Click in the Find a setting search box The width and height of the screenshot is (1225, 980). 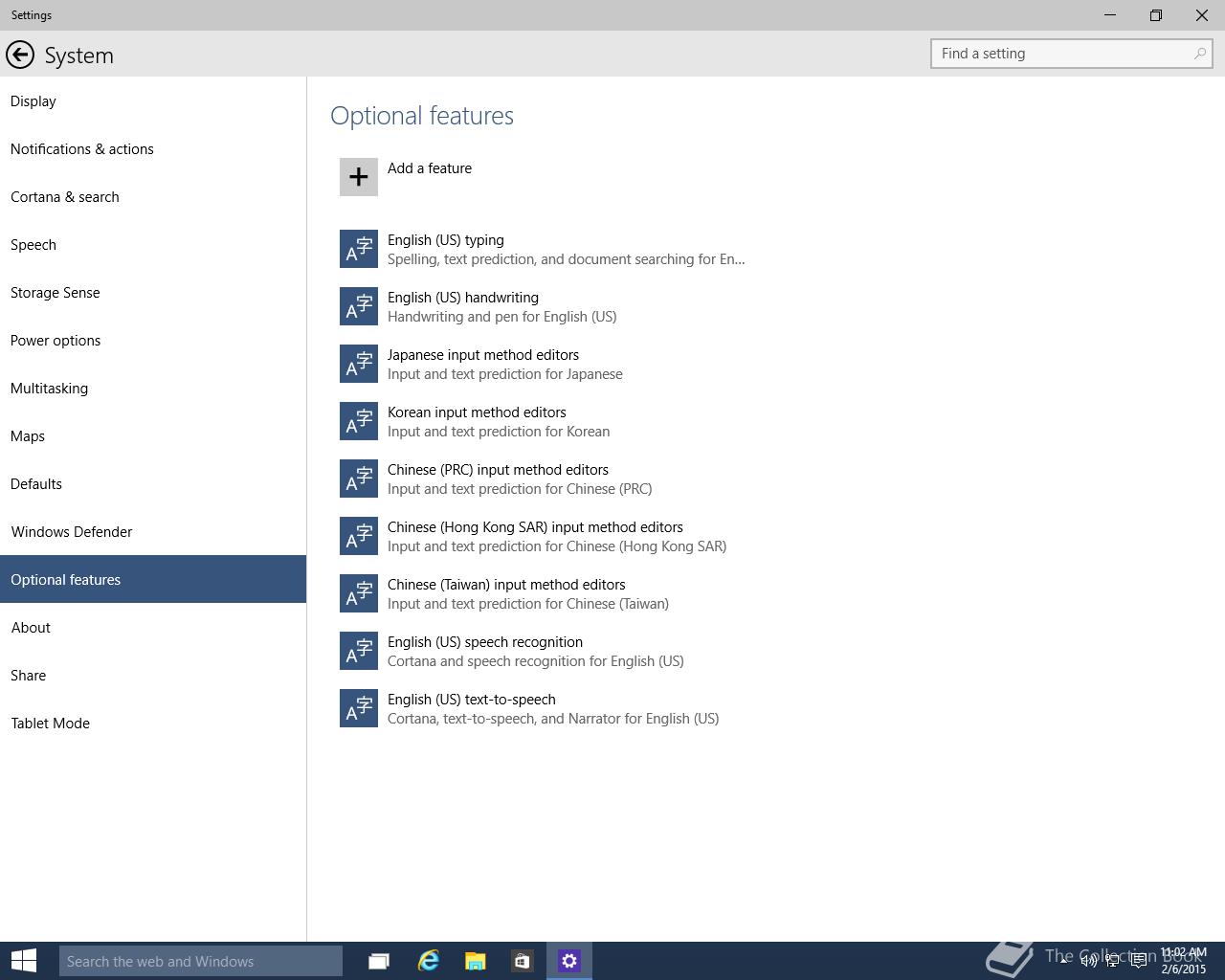click(x=1072, y=54)
